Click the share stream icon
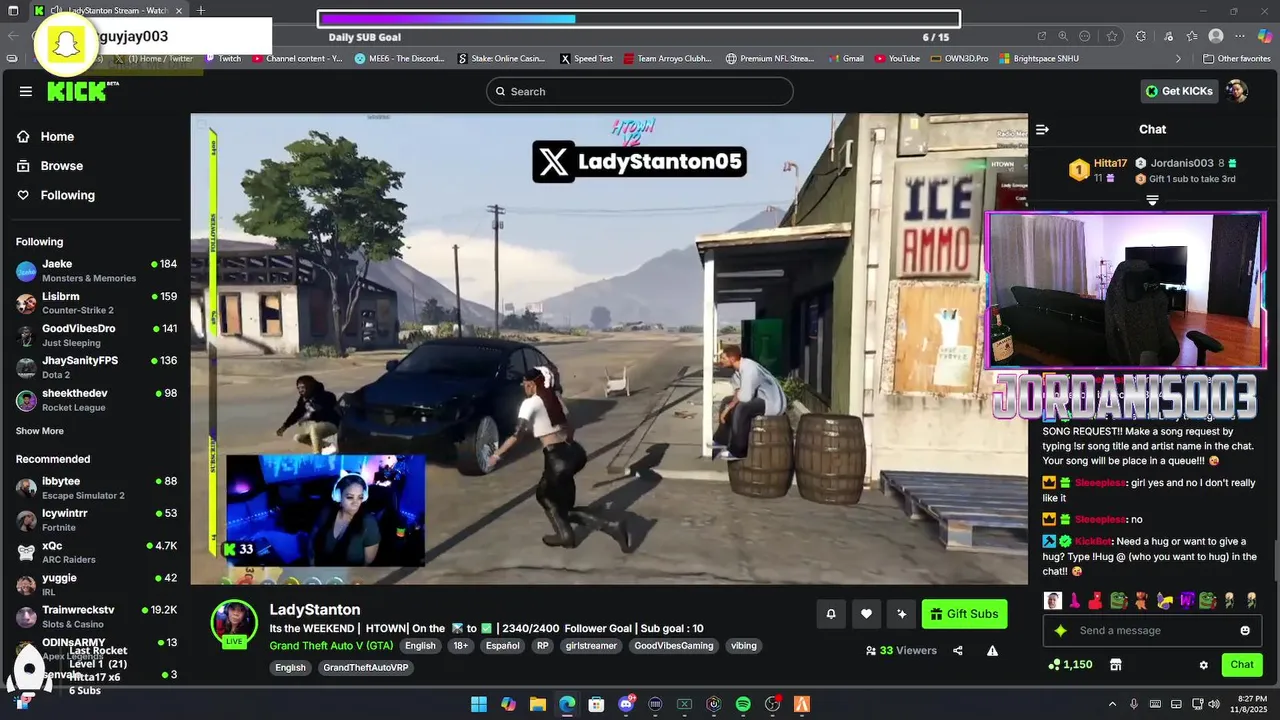Viewport: 1280px width, 720px height. (x=958, y=651)
